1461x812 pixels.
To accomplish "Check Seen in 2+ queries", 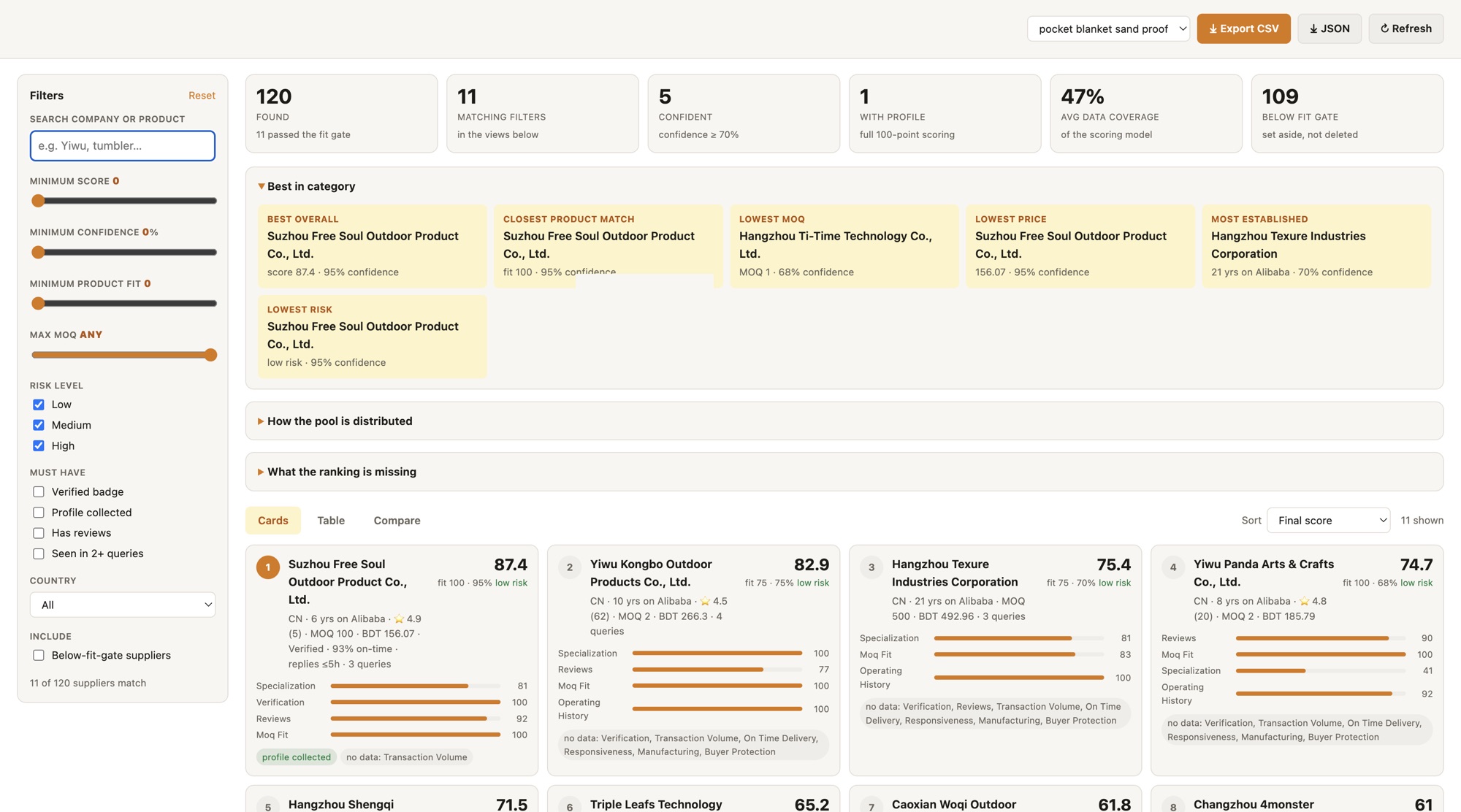I will [x=39, y=554].
